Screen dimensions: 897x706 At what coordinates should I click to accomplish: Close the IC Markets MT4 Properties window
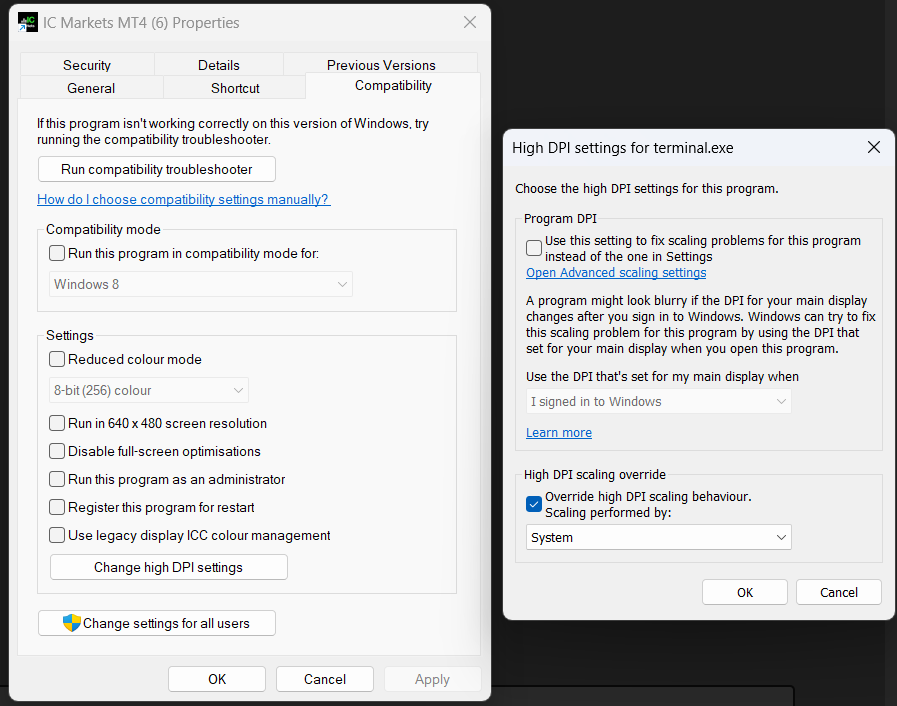tap(470, 22)
